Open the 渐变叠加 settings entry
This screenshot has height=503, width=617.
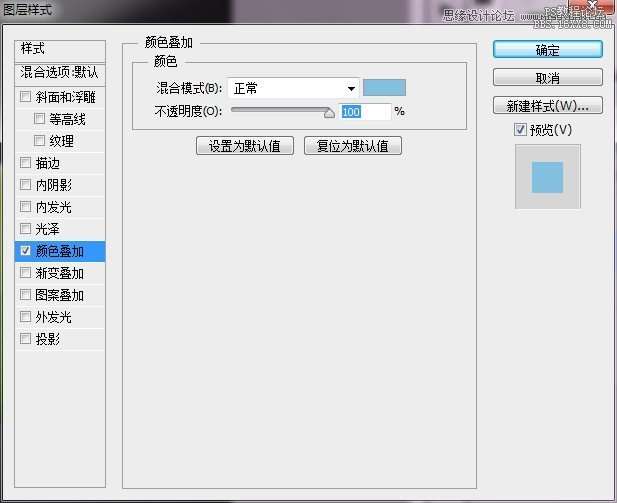pos(60,273)
